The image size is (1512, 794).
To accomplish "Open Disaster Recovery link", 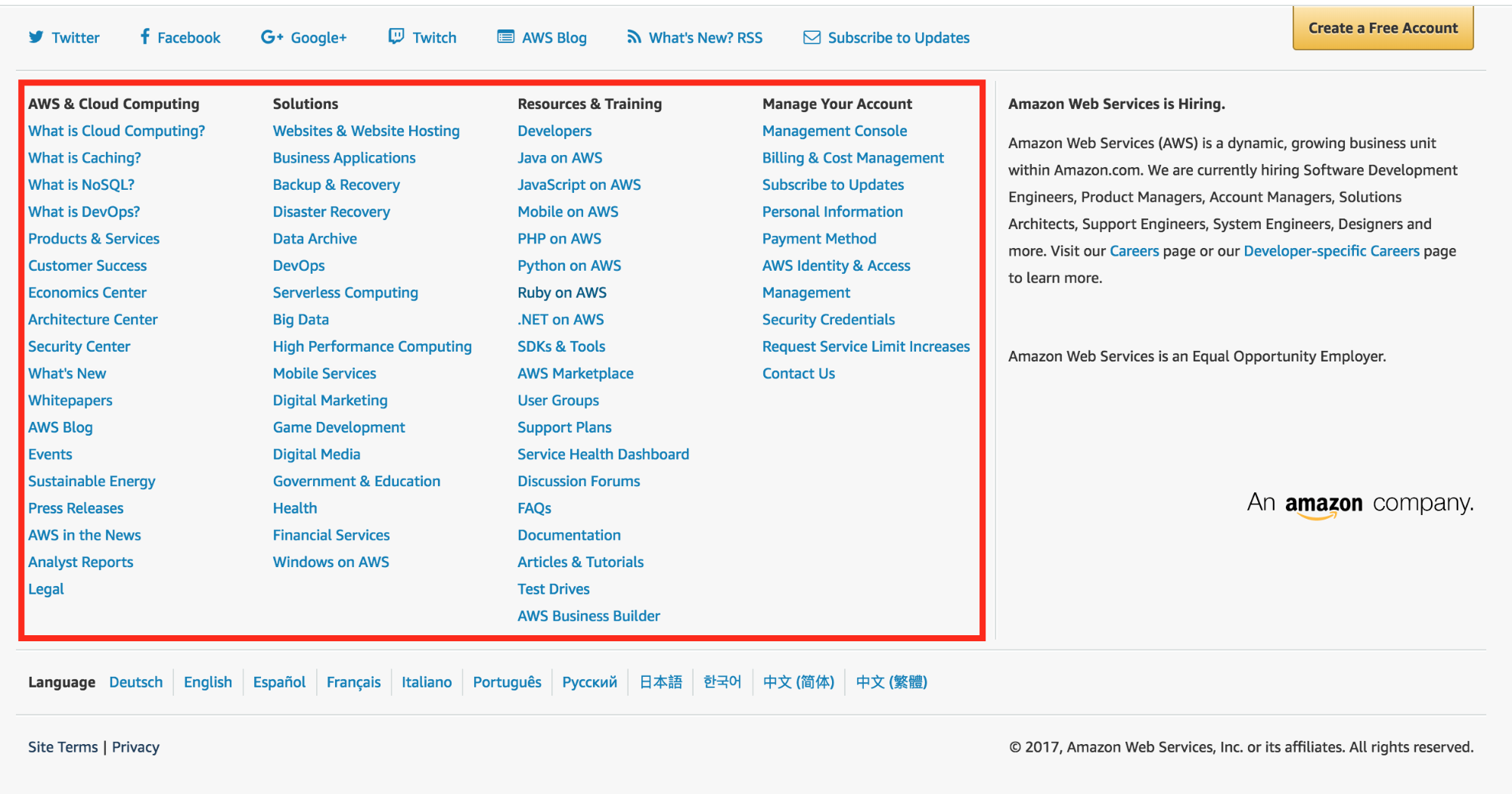I will 331,212.
